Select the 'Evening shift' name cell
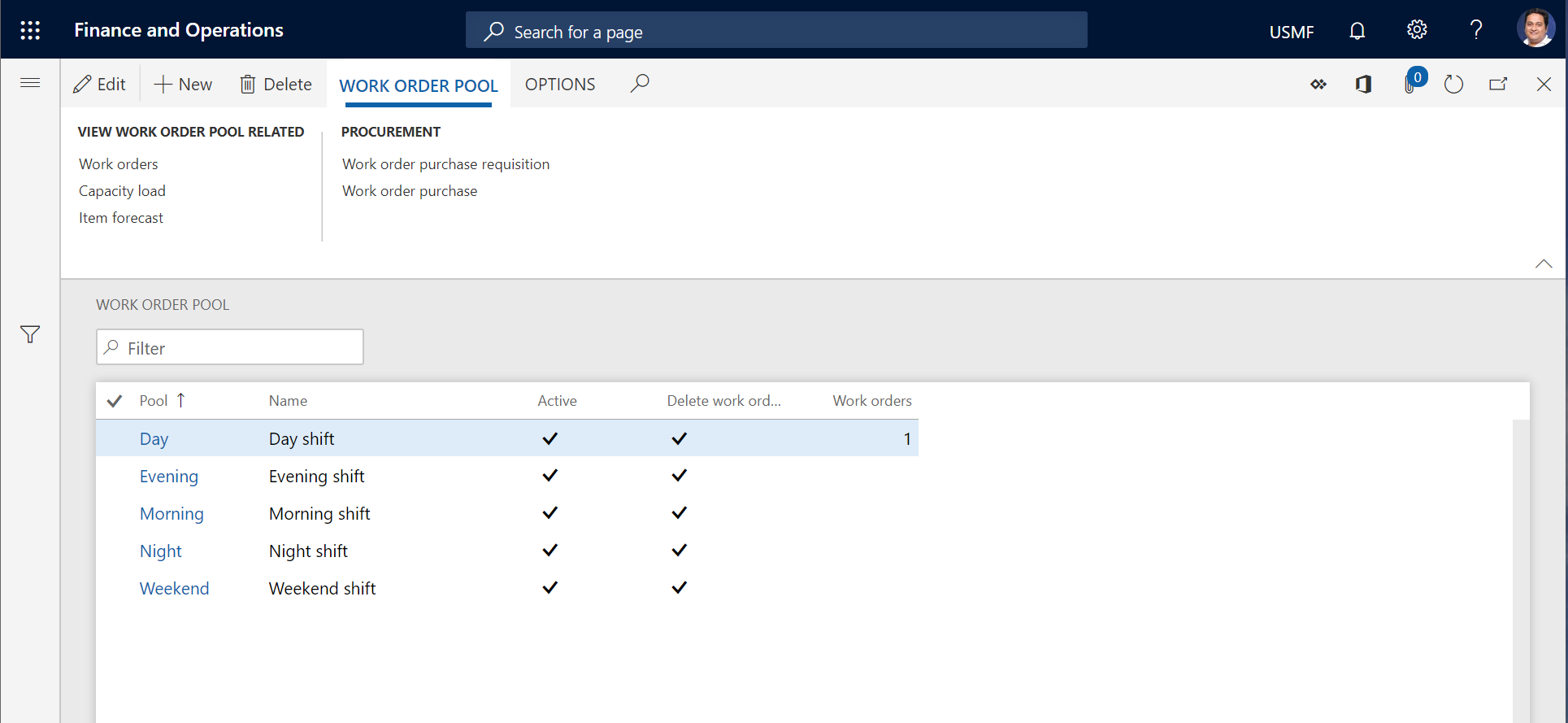This screenshot has width=1568, height=723. coord(316,477)
